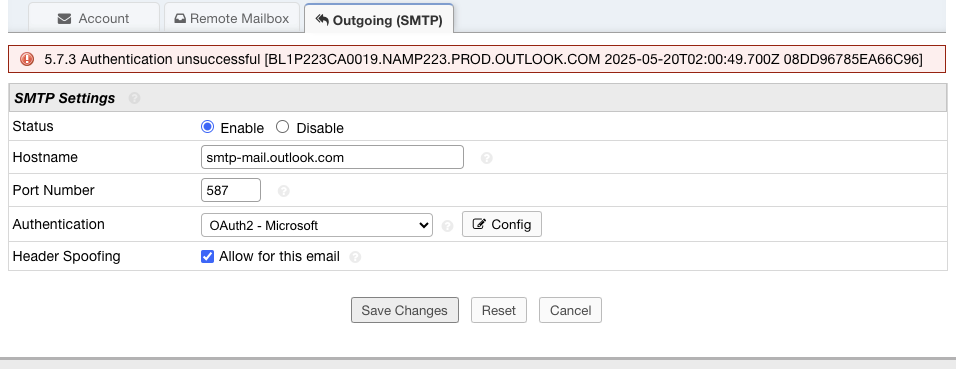Switch to the Remote Mailbox tab
Image resolution: width=956 pixels, height=369 pixels.
[232, 18]
